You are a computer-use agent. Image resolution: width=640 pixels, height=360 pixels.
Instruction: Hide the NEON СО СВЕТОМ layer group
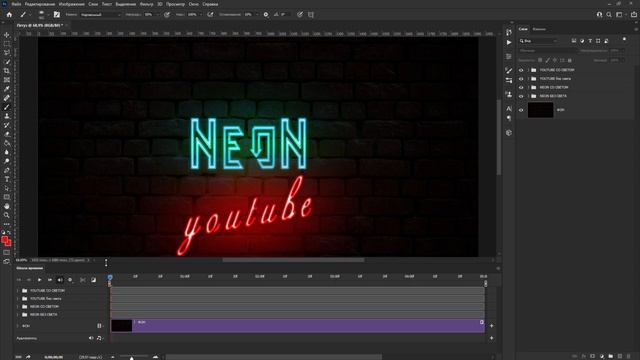[x=521, y=87]
